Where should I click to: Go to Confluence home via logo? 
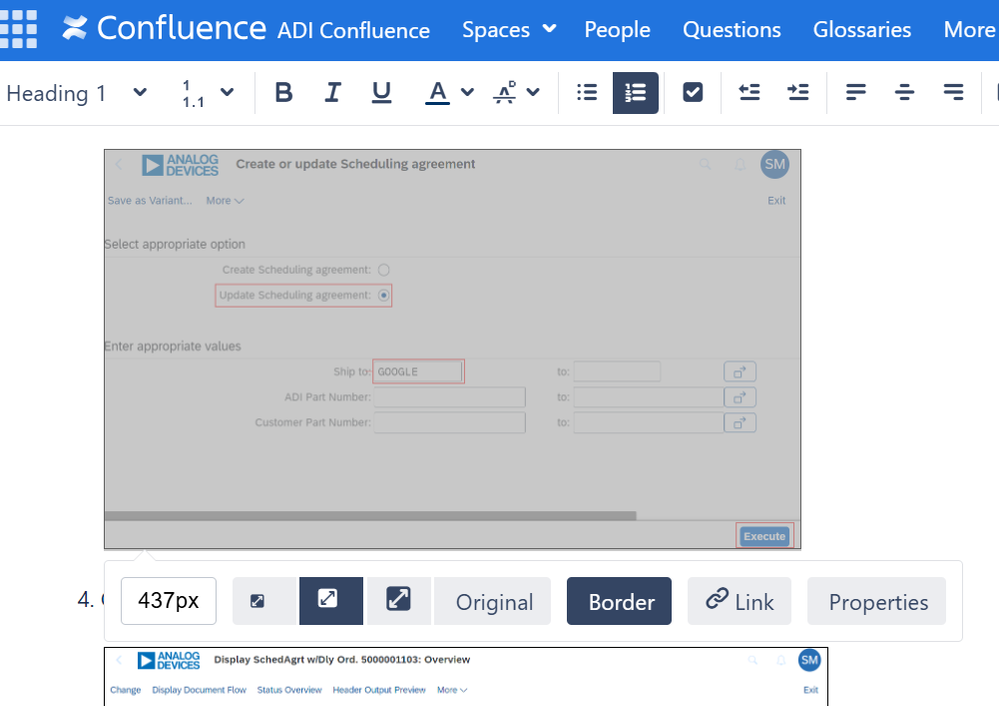(x=164, y=29)
